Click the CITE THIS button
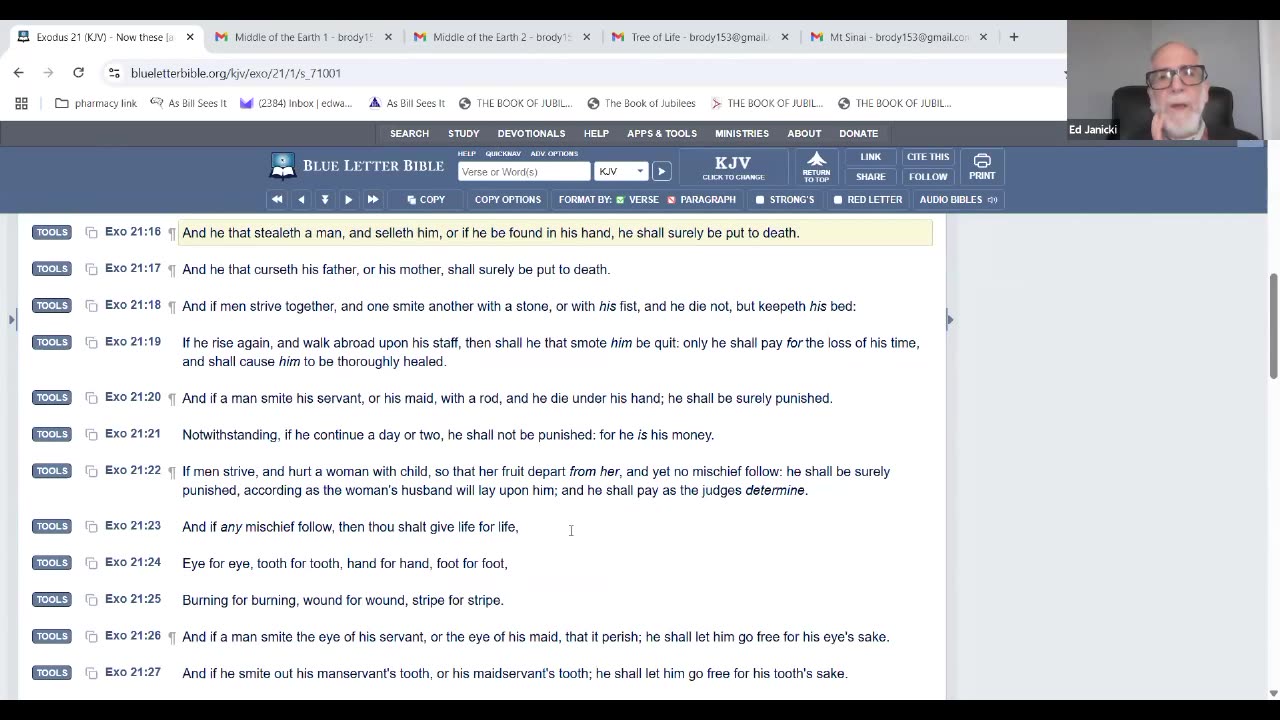The width and height of the screenshot is (1280, 720). 928,157
